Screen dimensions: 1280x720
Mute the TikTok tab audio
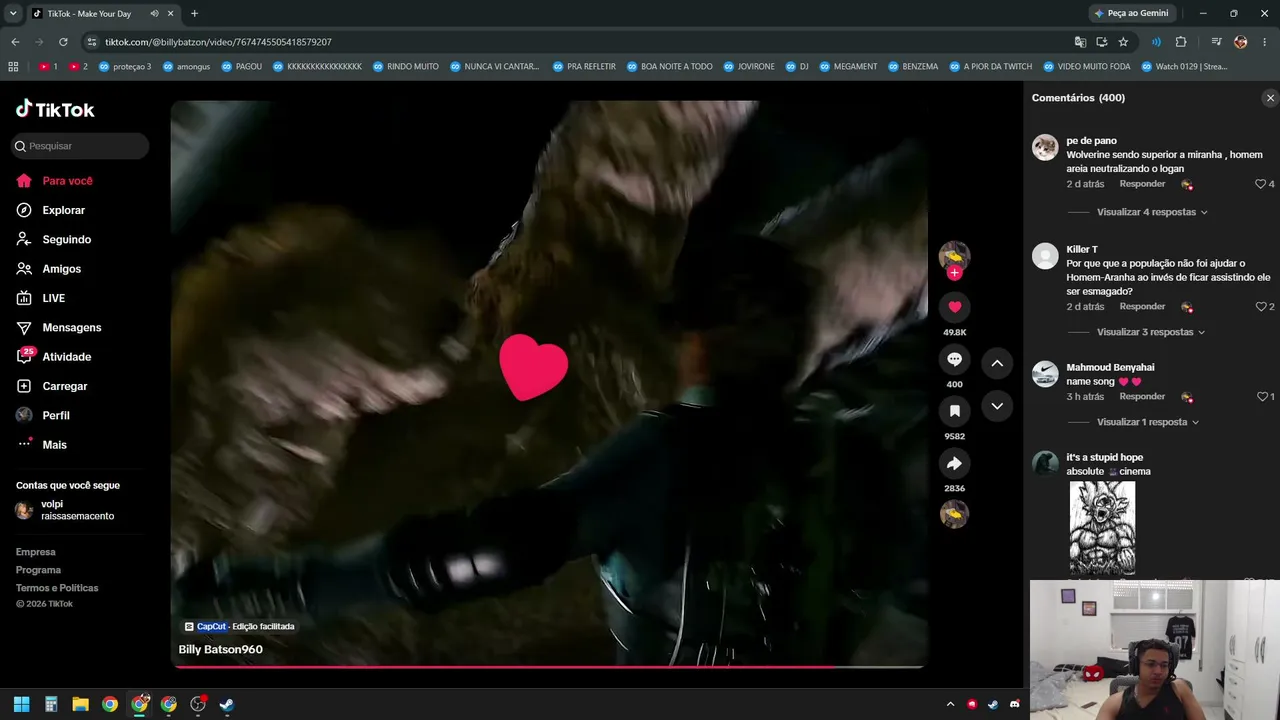click(154, 13)
